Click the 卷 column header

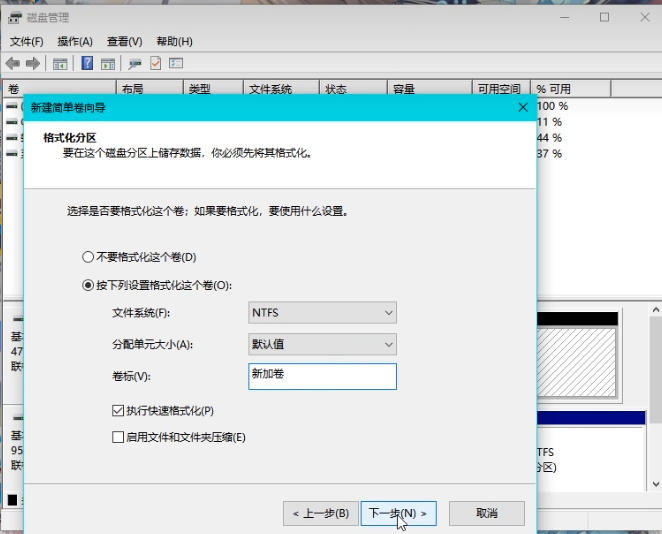59,89
